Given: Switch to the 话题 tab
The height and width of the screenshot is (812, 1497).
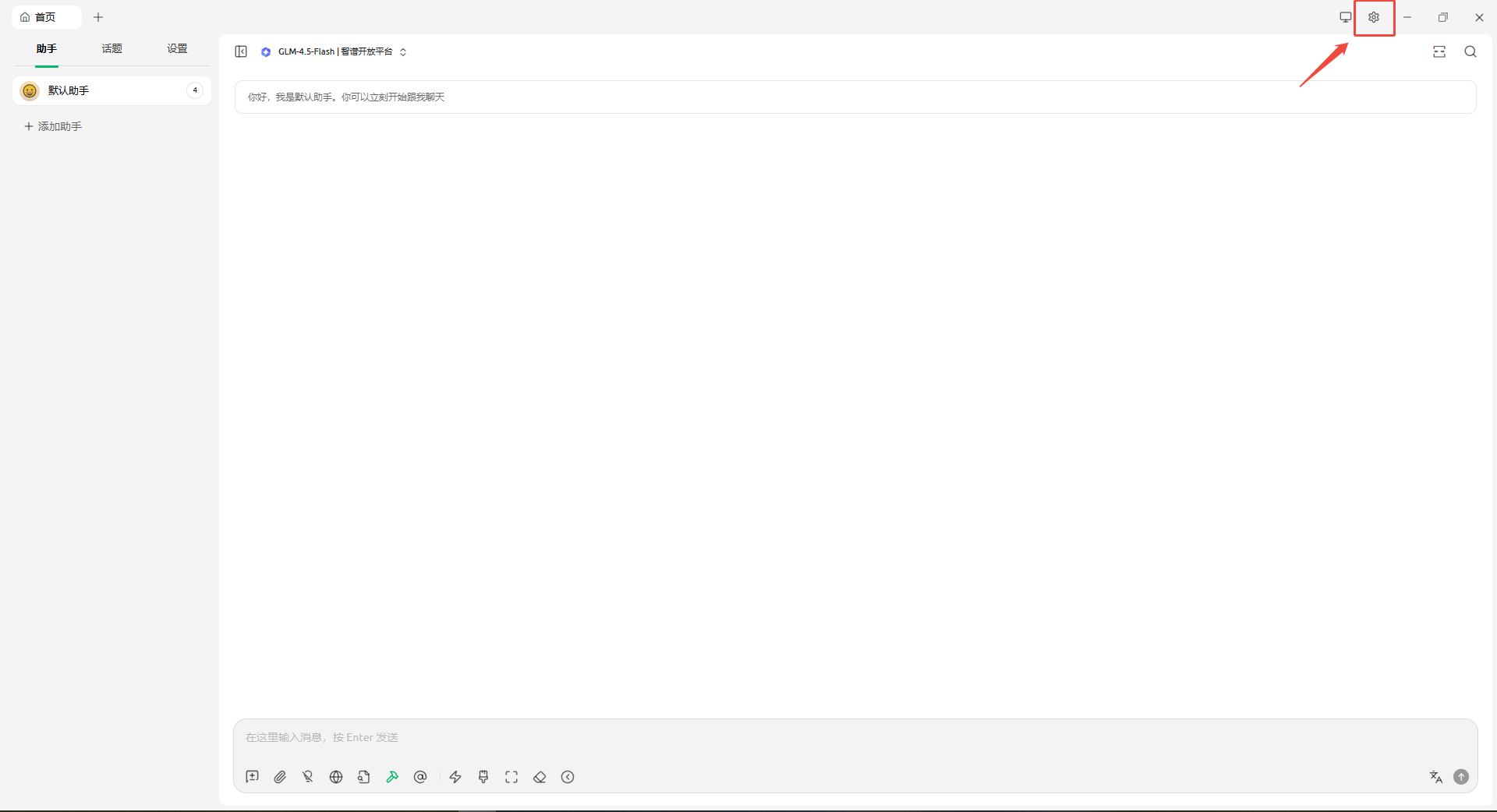Looking at the screenshot, I should click(x=111, y=49).
